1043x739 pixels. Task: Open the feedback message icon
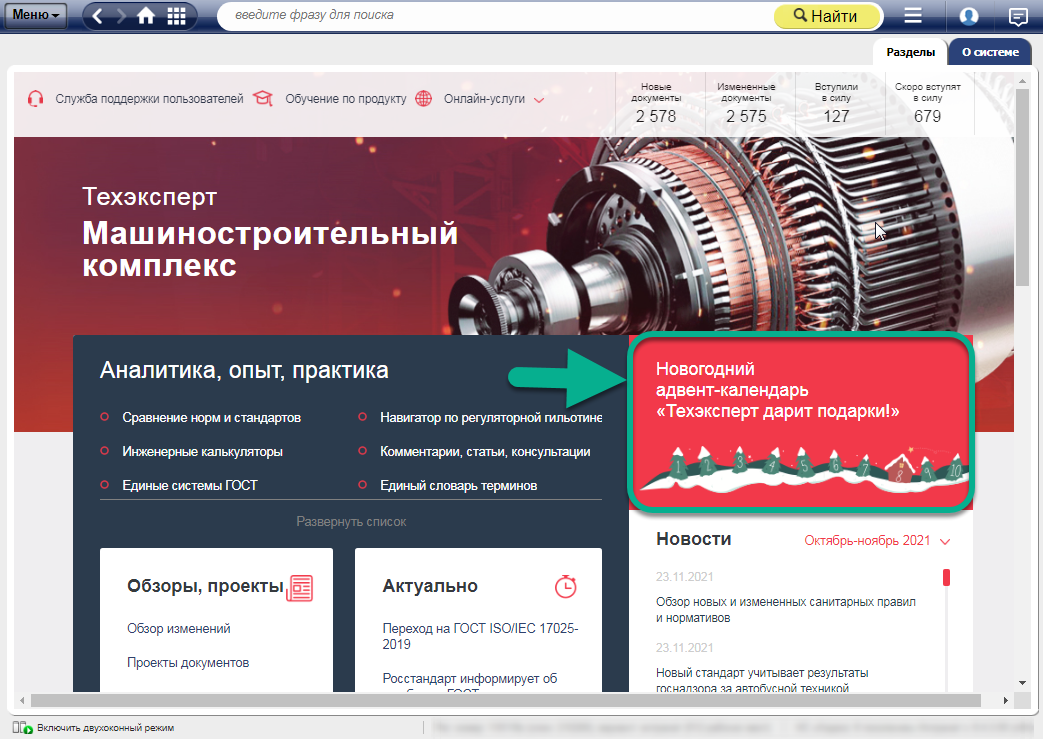tap(1018, 16)
